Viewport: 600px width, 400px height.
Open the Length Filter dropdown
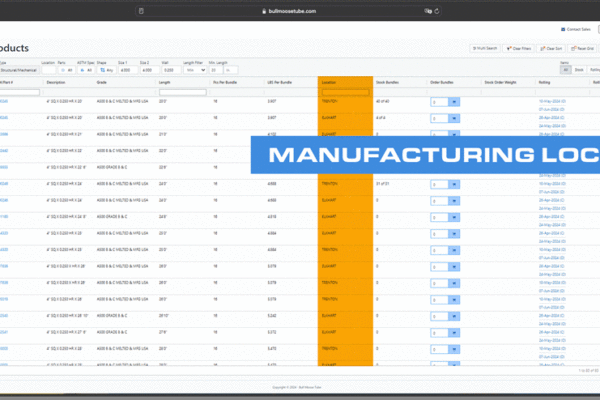(195, 70)
